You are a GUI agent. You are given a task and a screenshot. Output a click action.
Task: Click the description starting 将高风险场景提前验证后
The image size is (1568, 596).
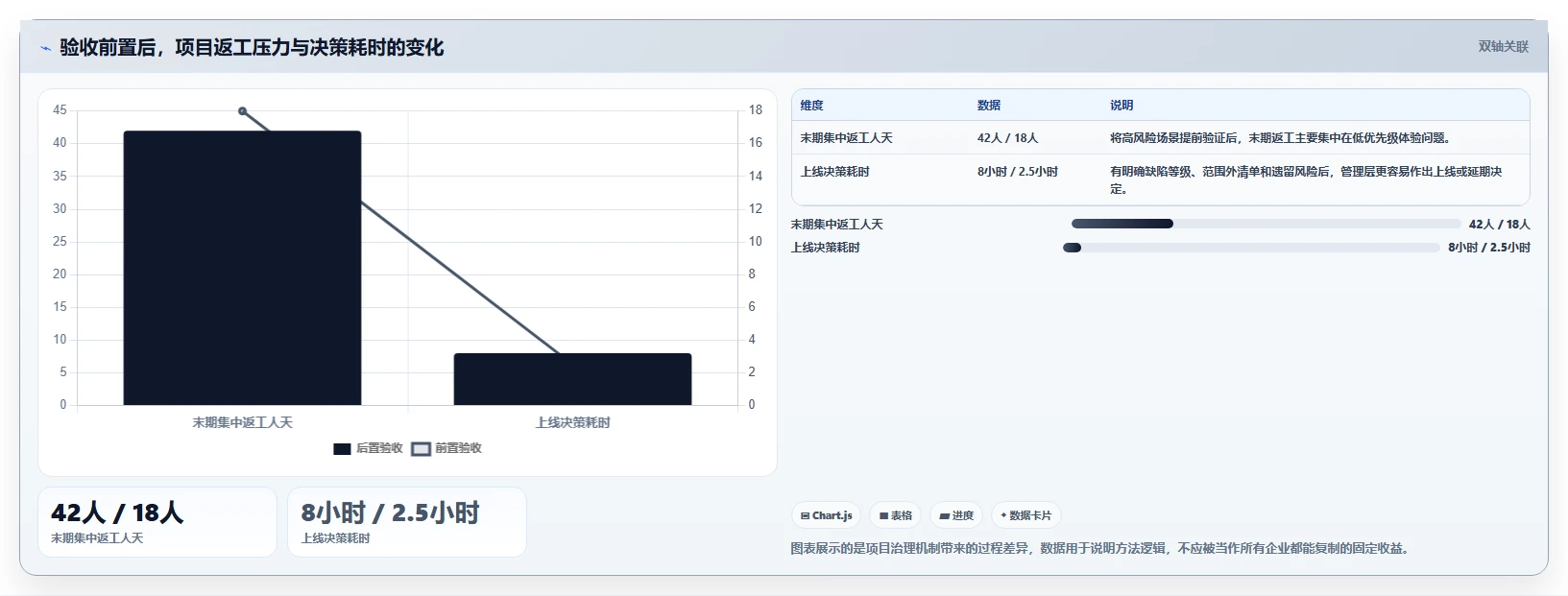pos(1283,138)
